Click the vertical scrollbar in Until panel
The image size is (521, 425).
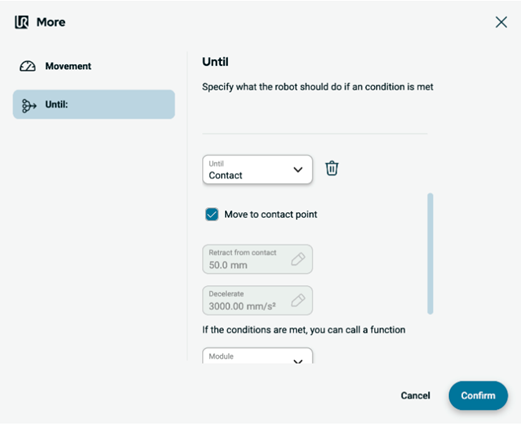click(x=430, y=253)
